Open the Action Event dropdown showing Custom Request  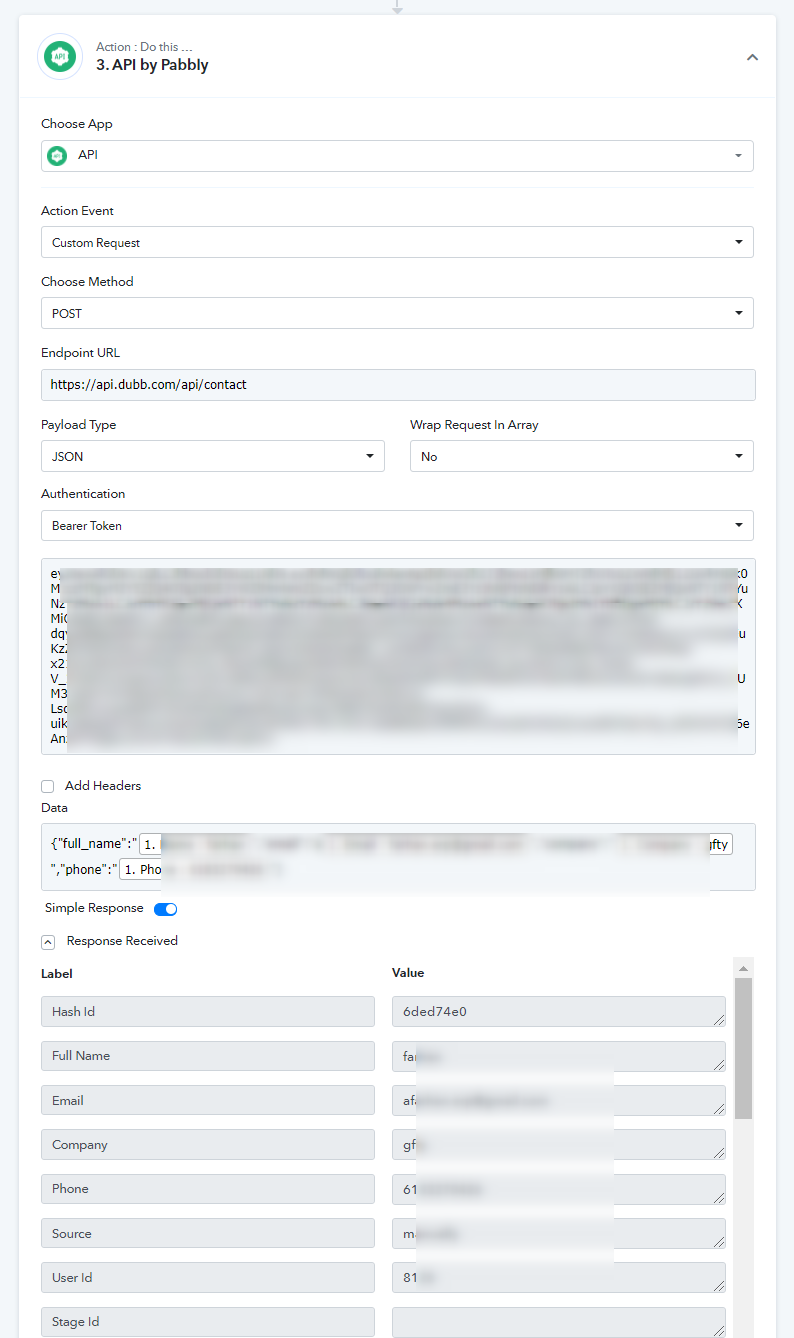pyautogui.click(x=397, y=242)
